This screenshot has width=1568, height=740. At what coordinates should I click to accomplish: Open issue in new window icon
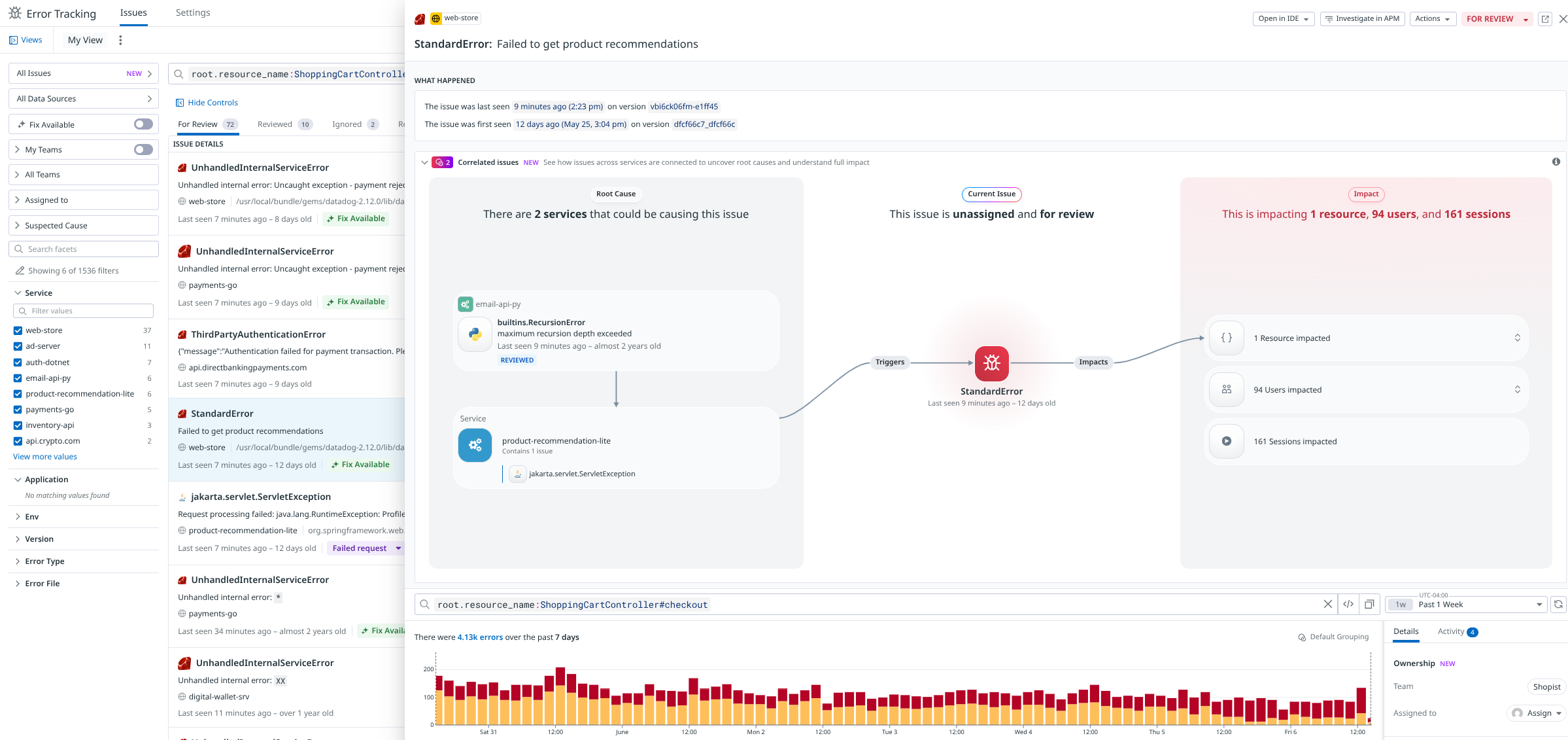pyautogui.click(x=1545, y=19)
